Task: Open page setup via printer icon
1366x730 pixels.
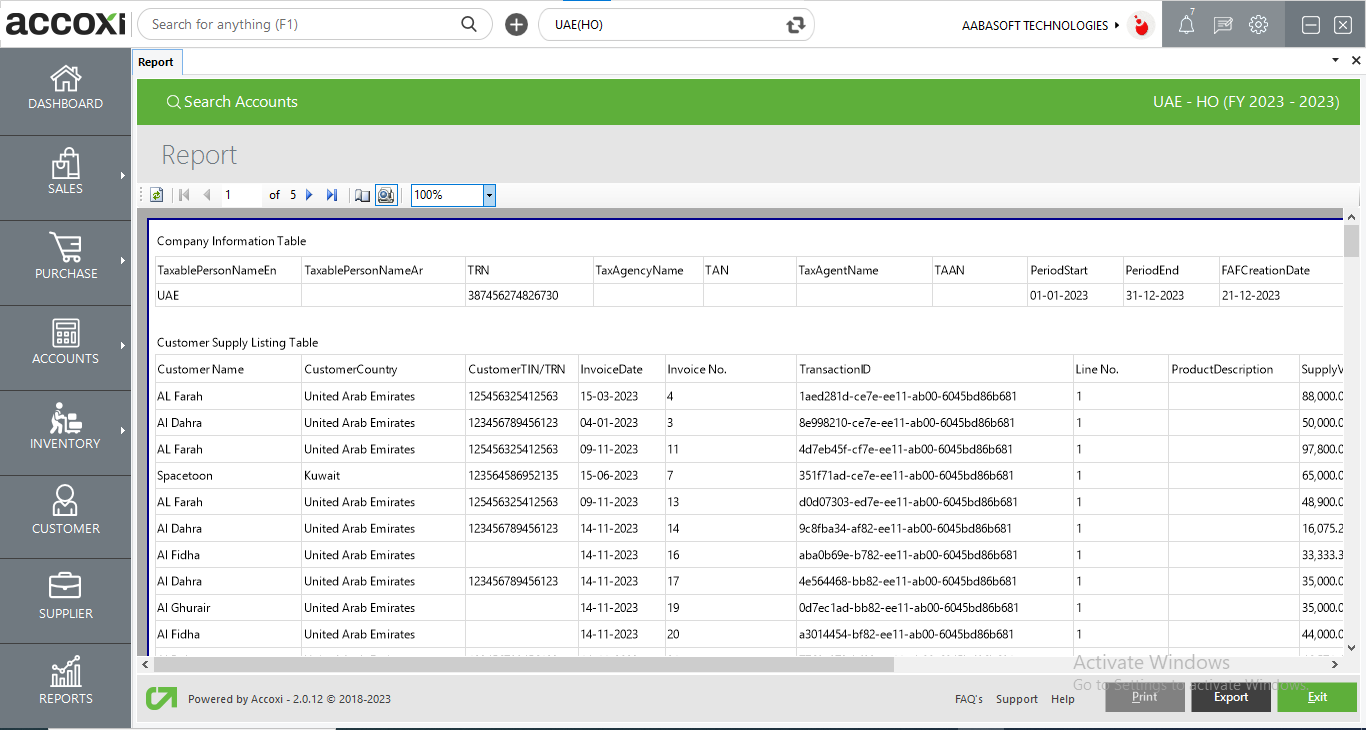Action: 386,195
